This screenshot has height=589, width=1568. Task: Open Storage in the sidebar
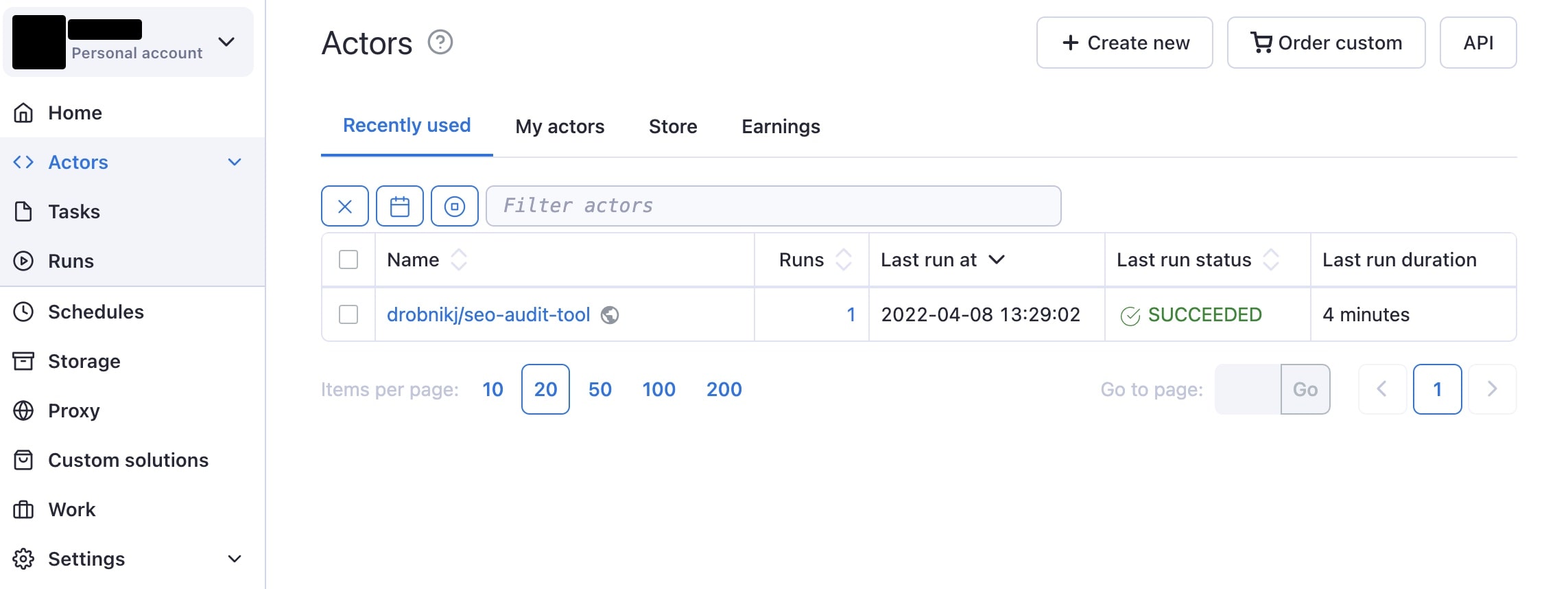pos(84,361)
